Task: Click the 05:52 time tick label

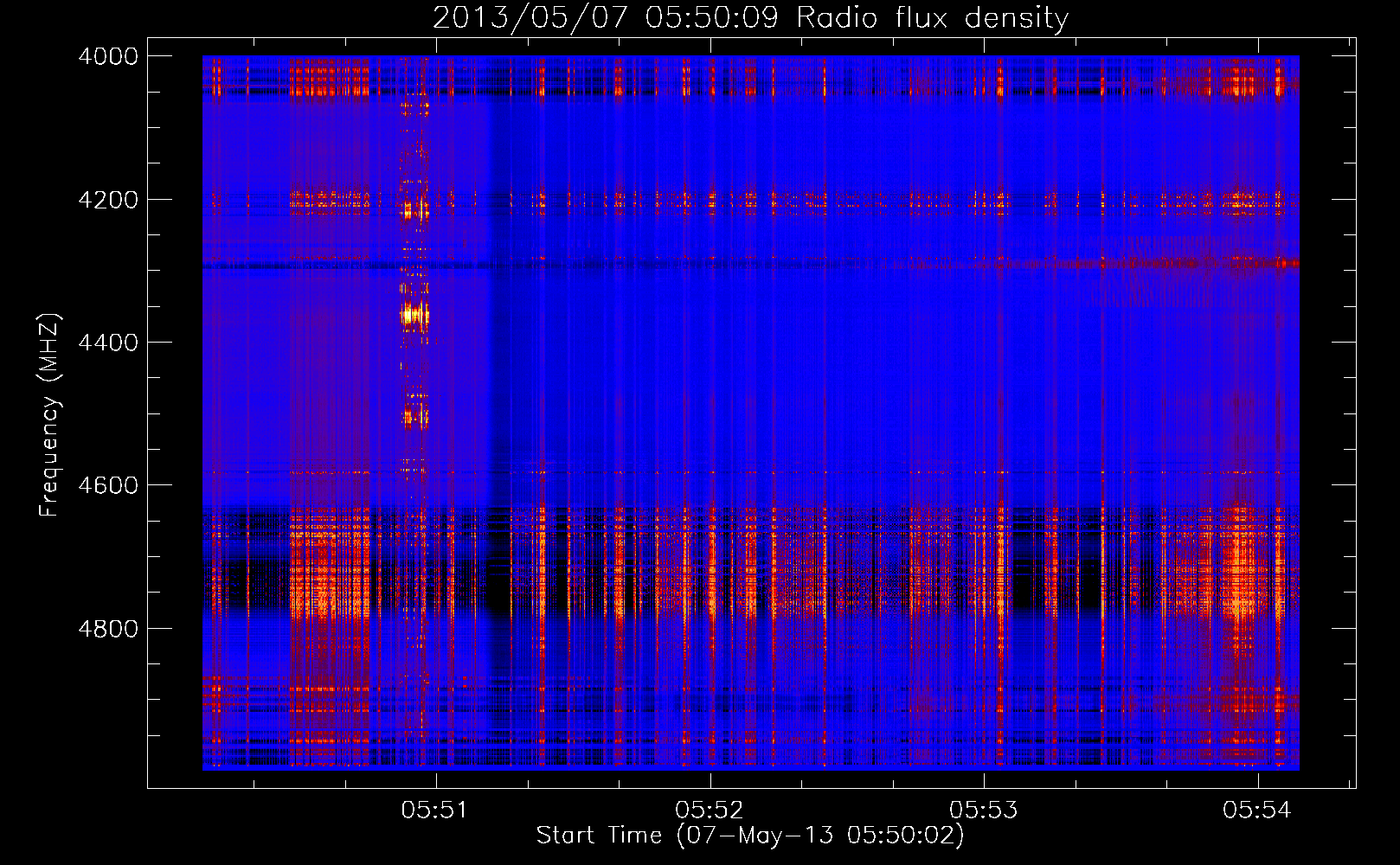Action: click(709, 810)
